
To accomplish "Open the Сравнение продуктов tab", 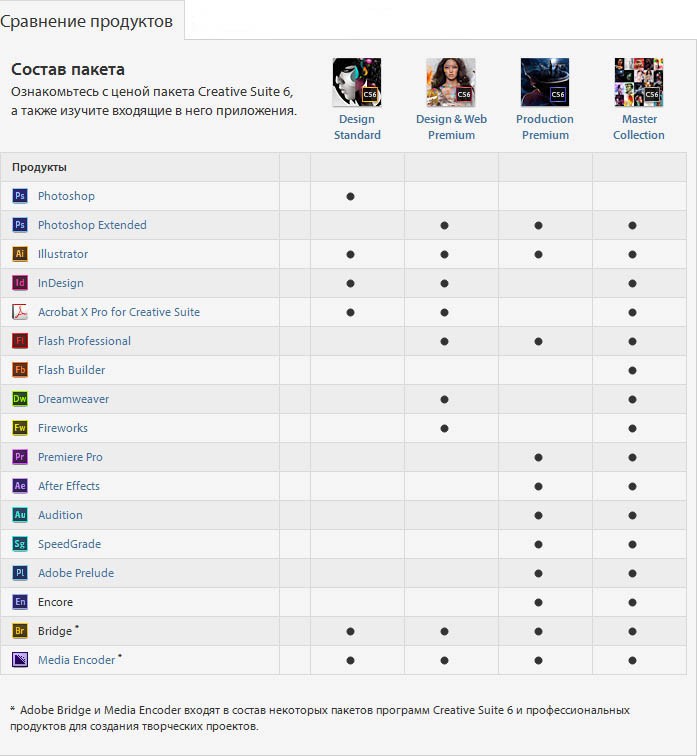I will click(x=87, y=21).
